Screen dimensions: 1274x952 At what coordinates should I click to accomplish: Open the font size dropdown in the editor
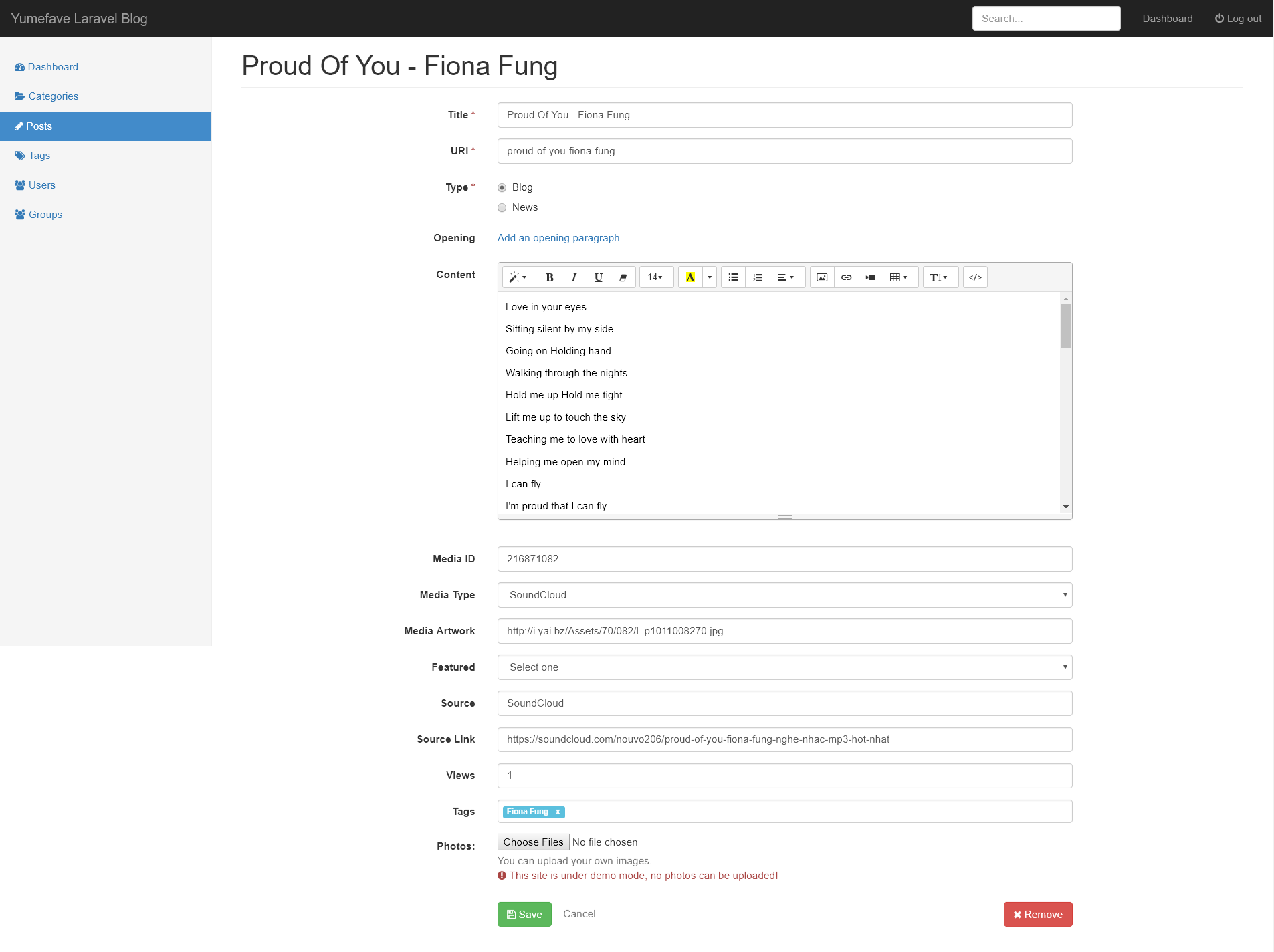(x=656, y=277)
